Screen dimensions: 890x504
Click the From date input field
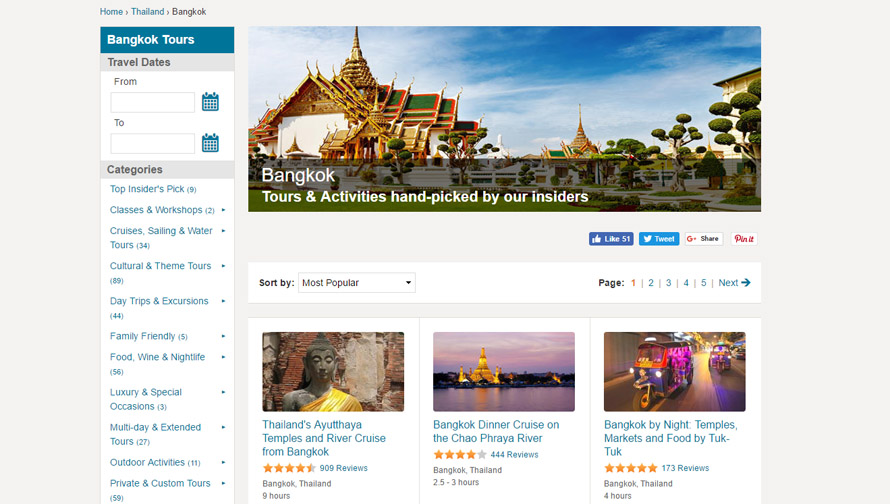(153, 102)
